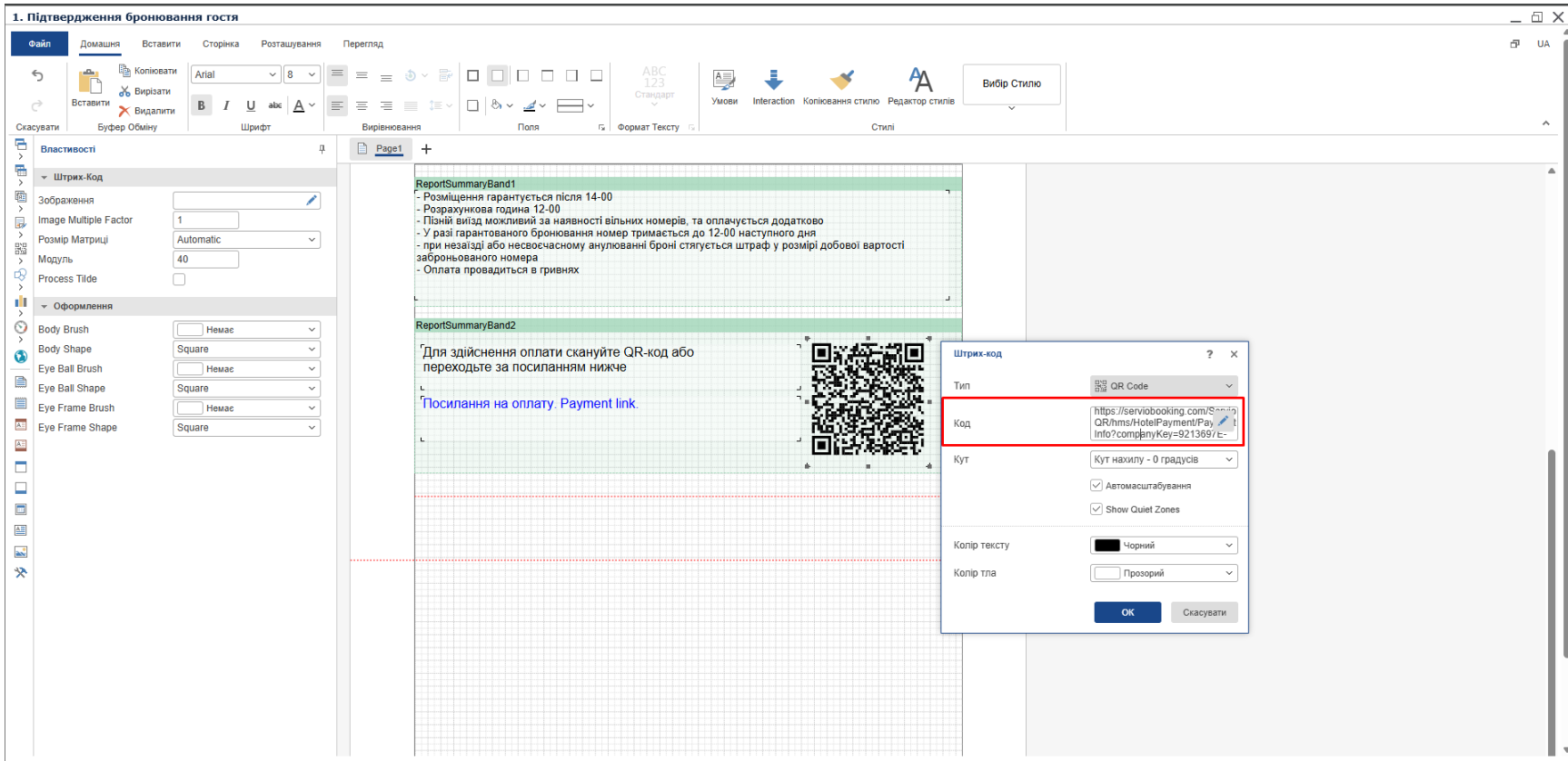
Task: Open the Файл menu tab
Action: [x=39, y=44]
